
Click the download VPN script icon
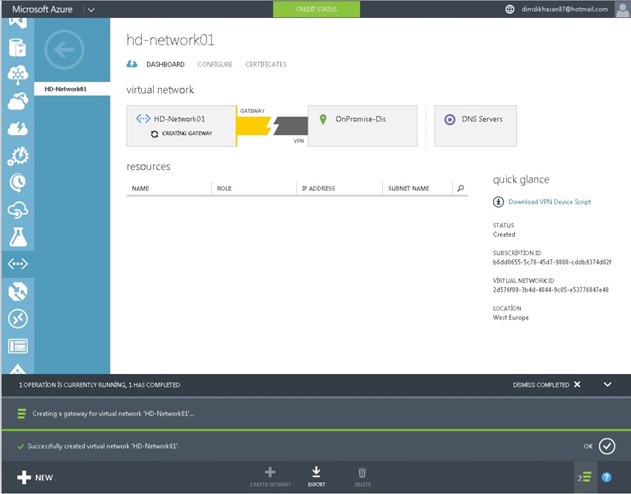pyautogui.click(x=498, y=202)
